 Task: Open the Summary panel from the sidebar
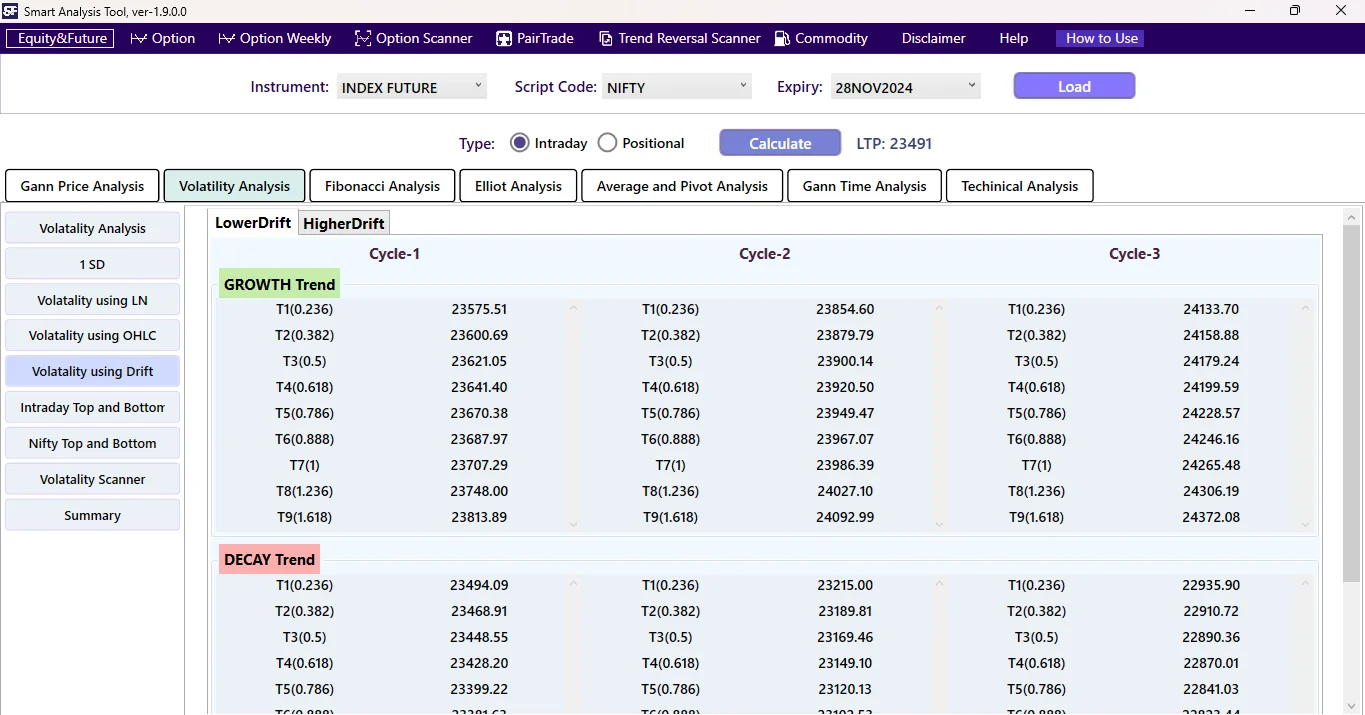92,514
